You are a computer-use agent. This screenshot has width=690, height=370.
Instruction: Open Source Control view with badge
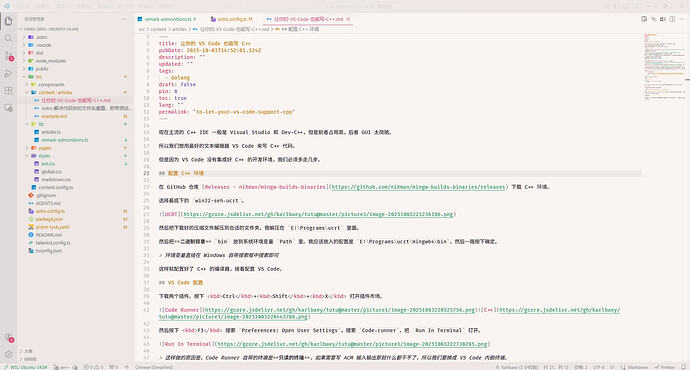pos(8,56)
